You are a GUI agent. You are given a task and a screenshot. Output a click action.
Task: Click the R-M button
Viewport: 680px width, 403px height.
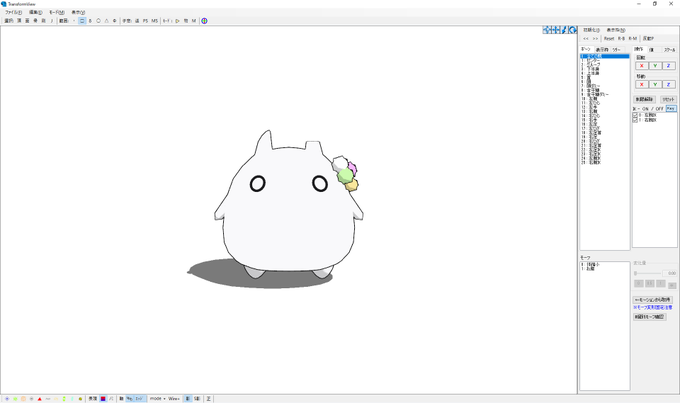pos(633,39)
